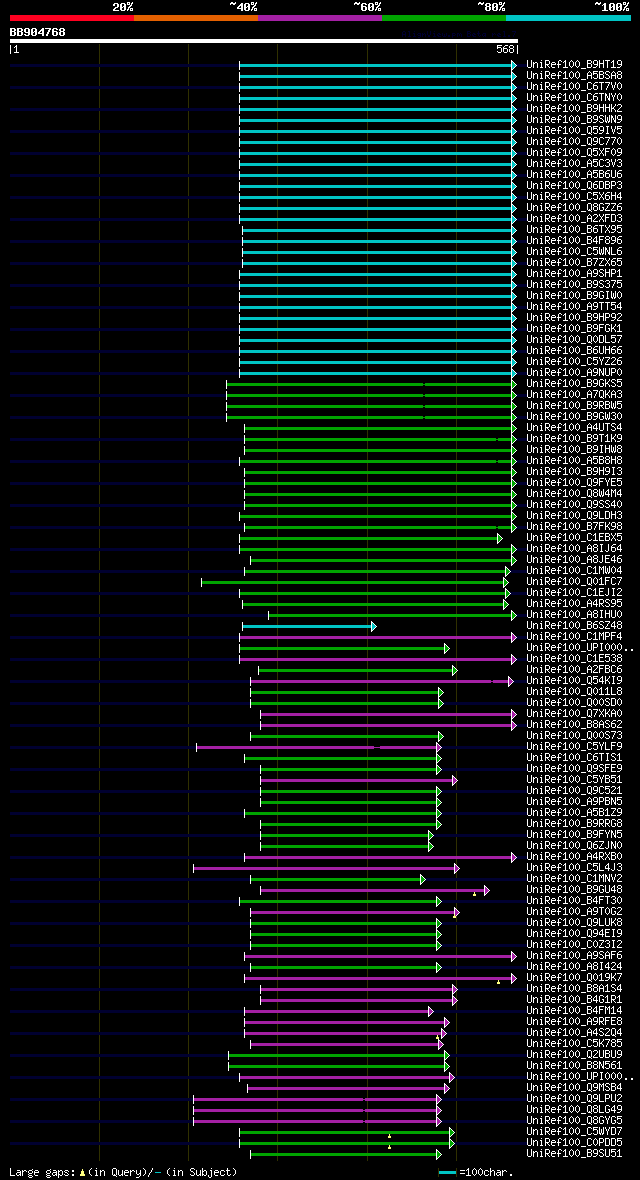Screen dimensions: 640x1180
Task: Click the red ~20% legend segment
Action: (72, 17)
